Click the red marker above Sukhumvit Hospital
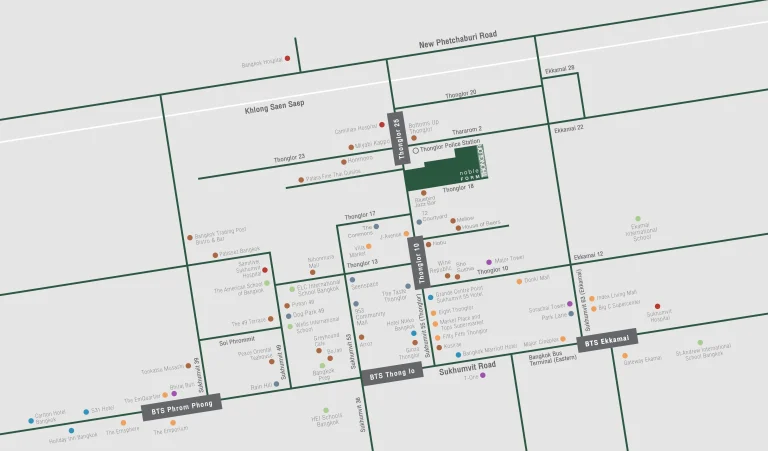The width and height of the screenshot is (768, 451). tap(657, 306)
